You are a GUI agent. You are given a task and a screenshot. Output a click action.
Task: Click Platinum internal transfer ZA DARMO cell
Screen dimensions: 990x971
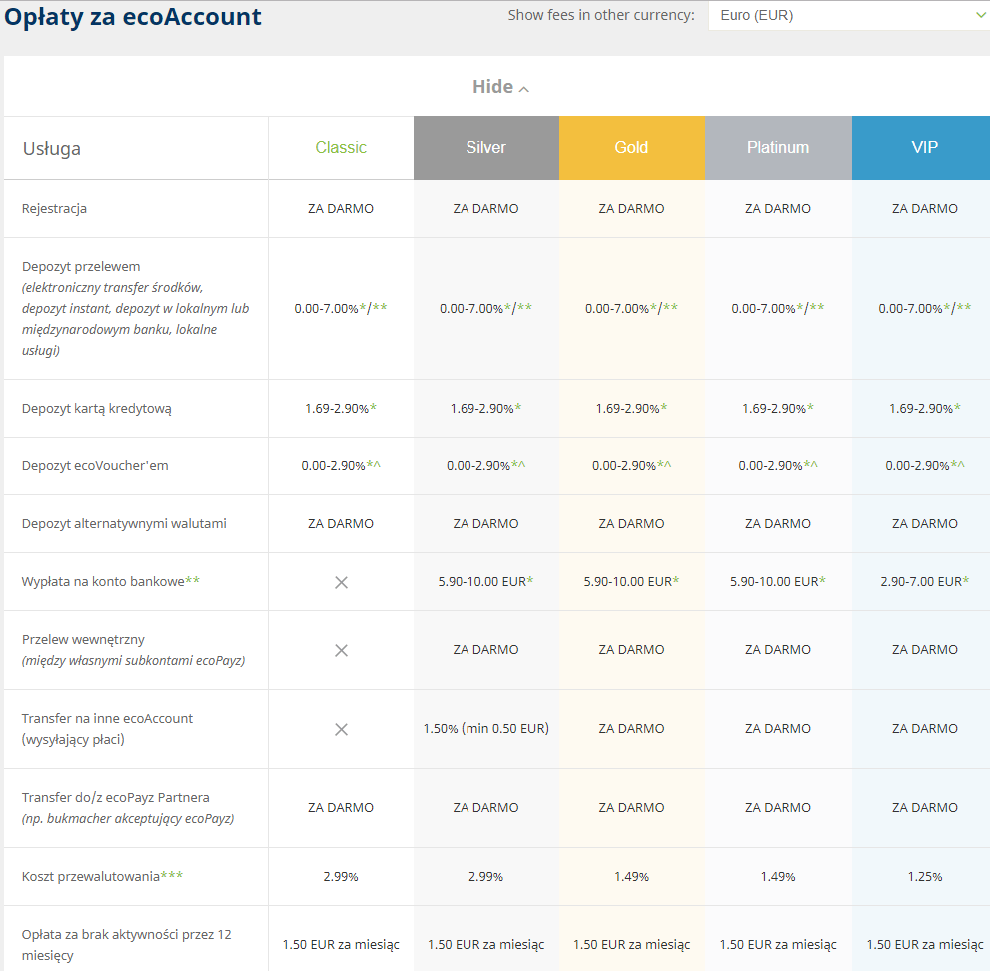778,650
